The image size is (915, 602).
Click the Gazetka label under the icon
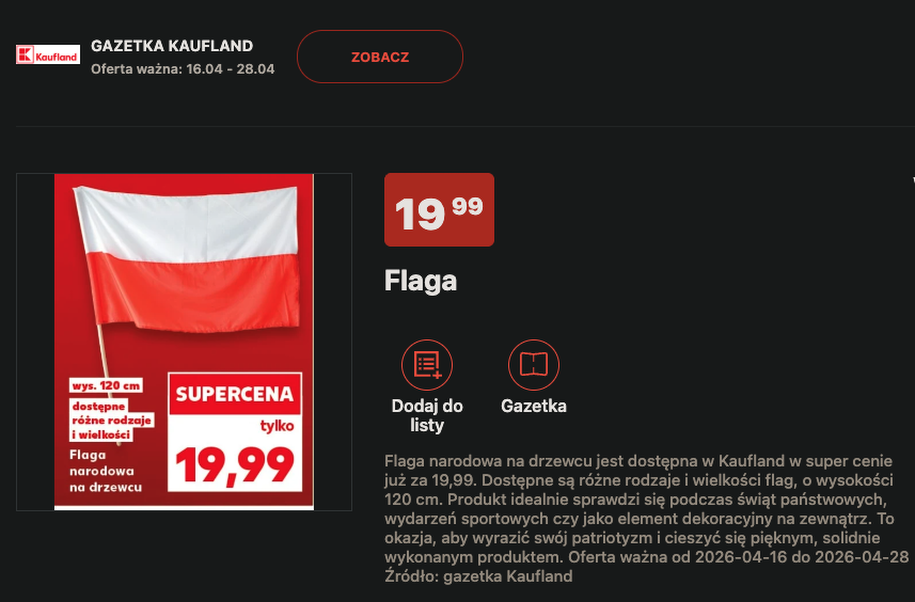click(x=533, y=406)
